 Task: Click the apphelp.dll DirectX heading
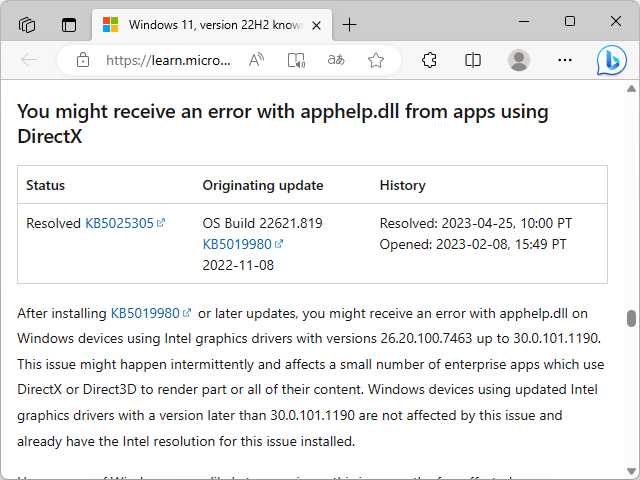click(x=282, y=124)
